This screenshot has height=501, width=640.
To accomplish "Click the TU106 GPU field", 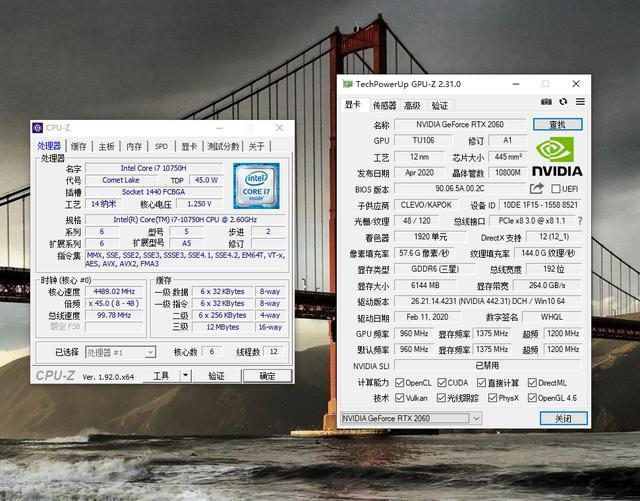I will tap(424, 140).
